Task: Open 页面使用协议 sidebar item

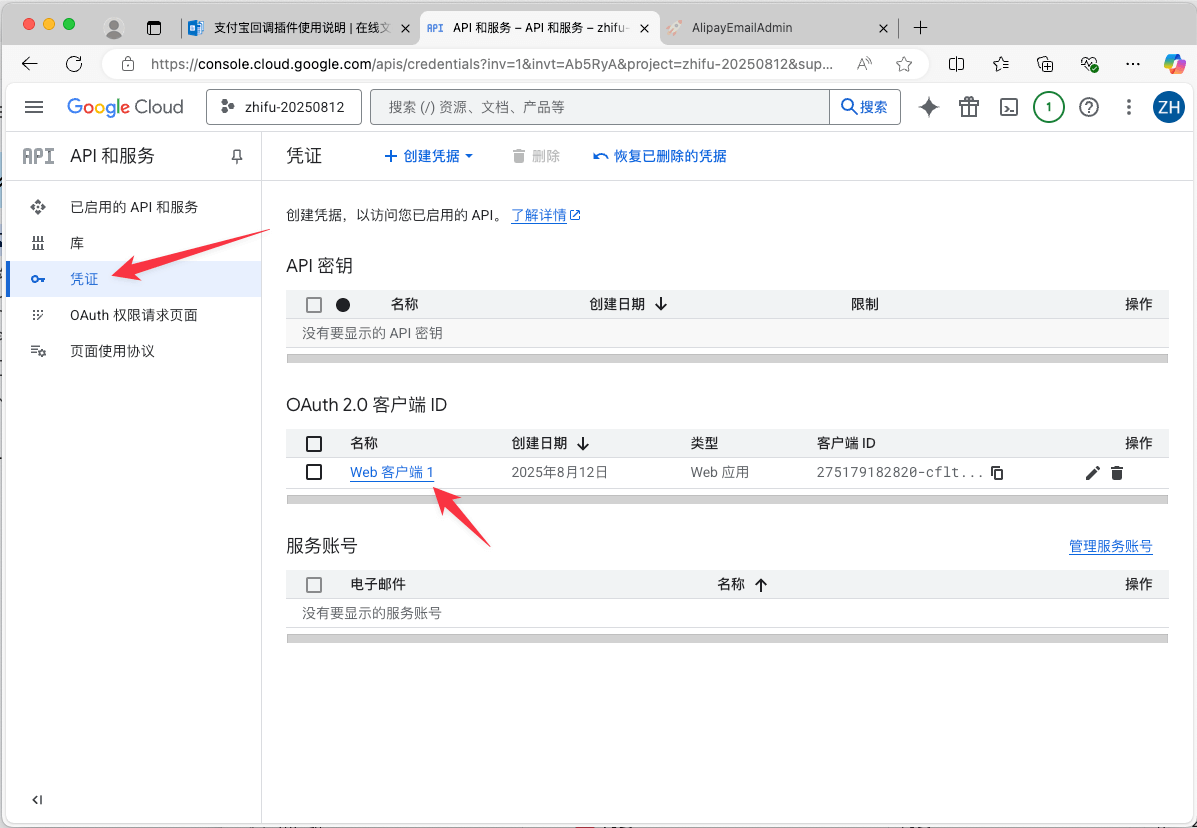Action: [x=134, y=351]
